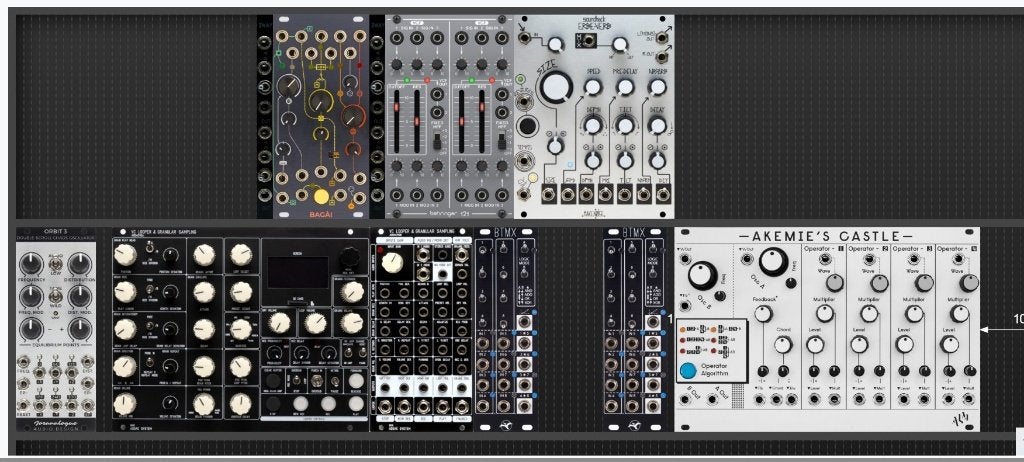This screenshot has width=1024, height=462.
Task: Flip the TAME/WILD switch on Orbit 3
Action: (56, 295)
